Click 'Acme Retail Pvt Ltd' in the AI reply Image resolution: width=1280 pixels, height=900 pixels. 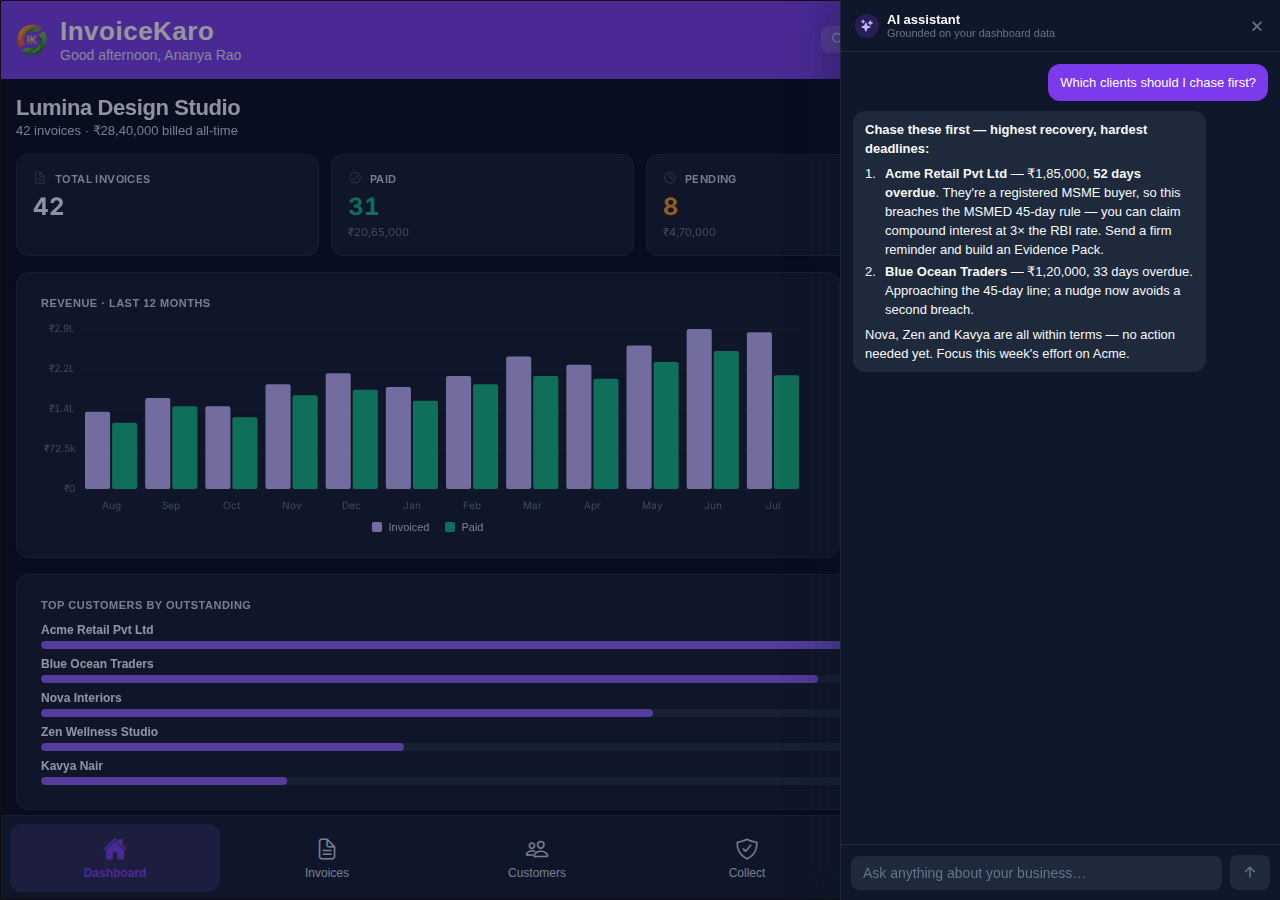(x=946, y=173)
